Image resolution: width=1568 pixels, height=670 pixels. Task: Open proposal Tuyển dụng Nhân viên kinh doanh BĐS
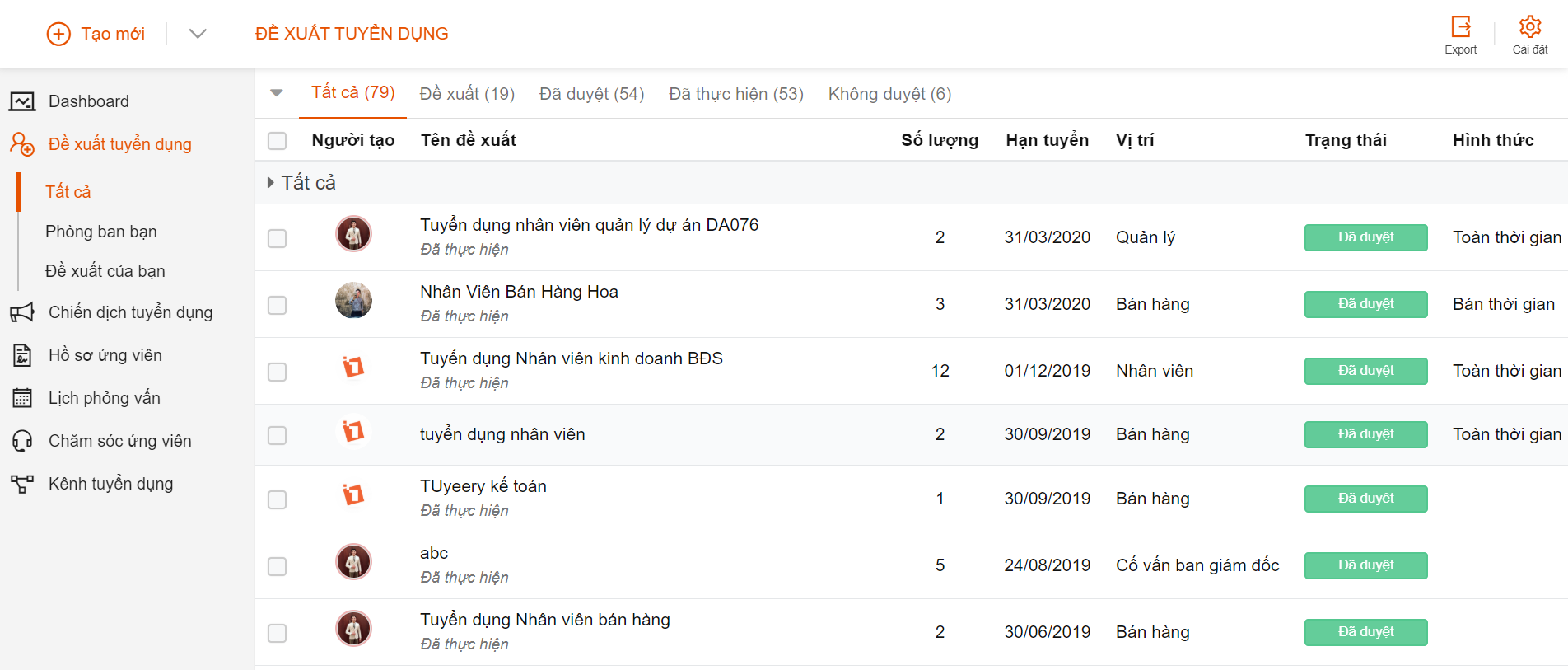pyautogui.click(x=572, y=358)
